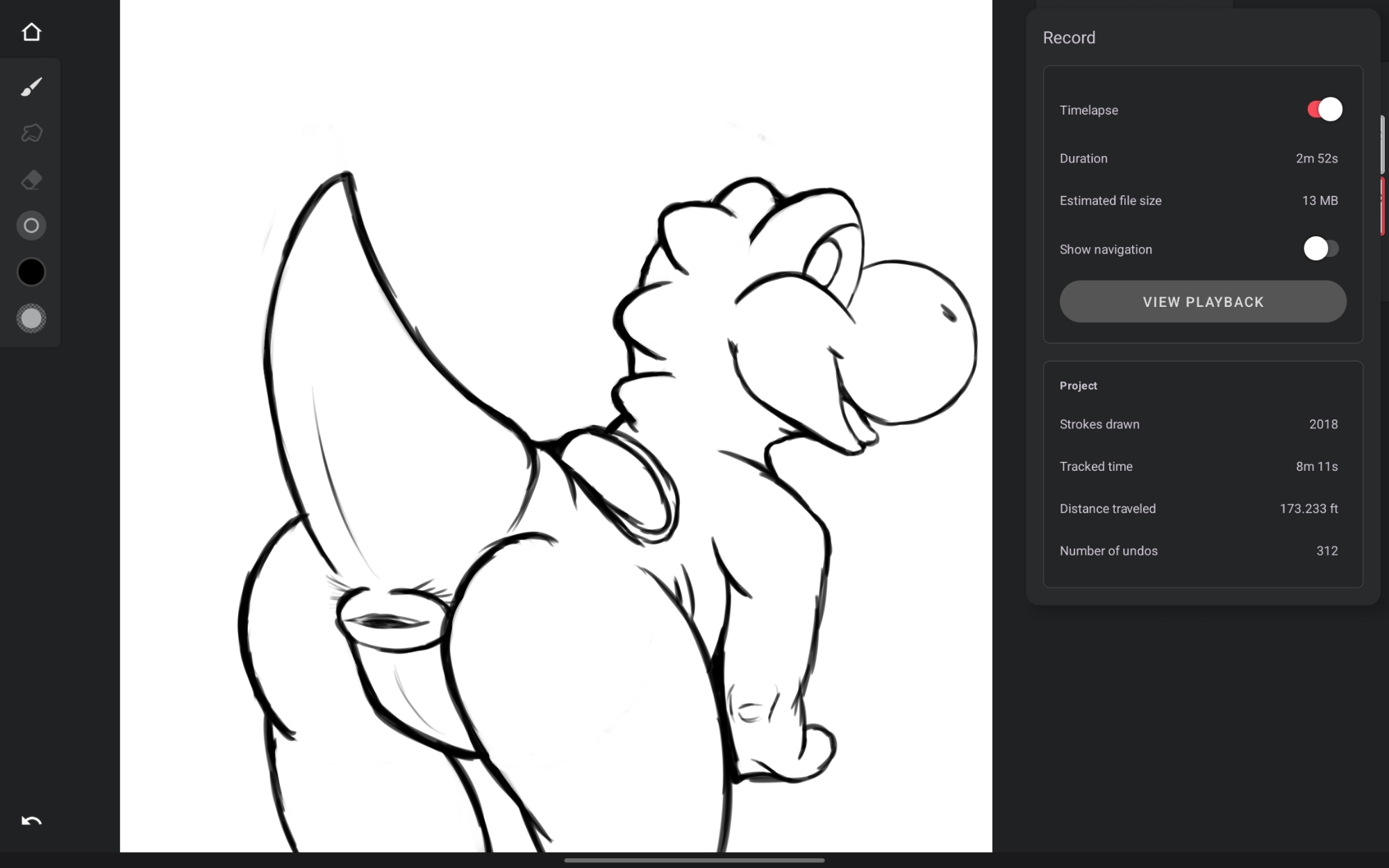1389x868 pixels.
Task: Tap the Number of undos entry
Action: [x=1199, y=551]
